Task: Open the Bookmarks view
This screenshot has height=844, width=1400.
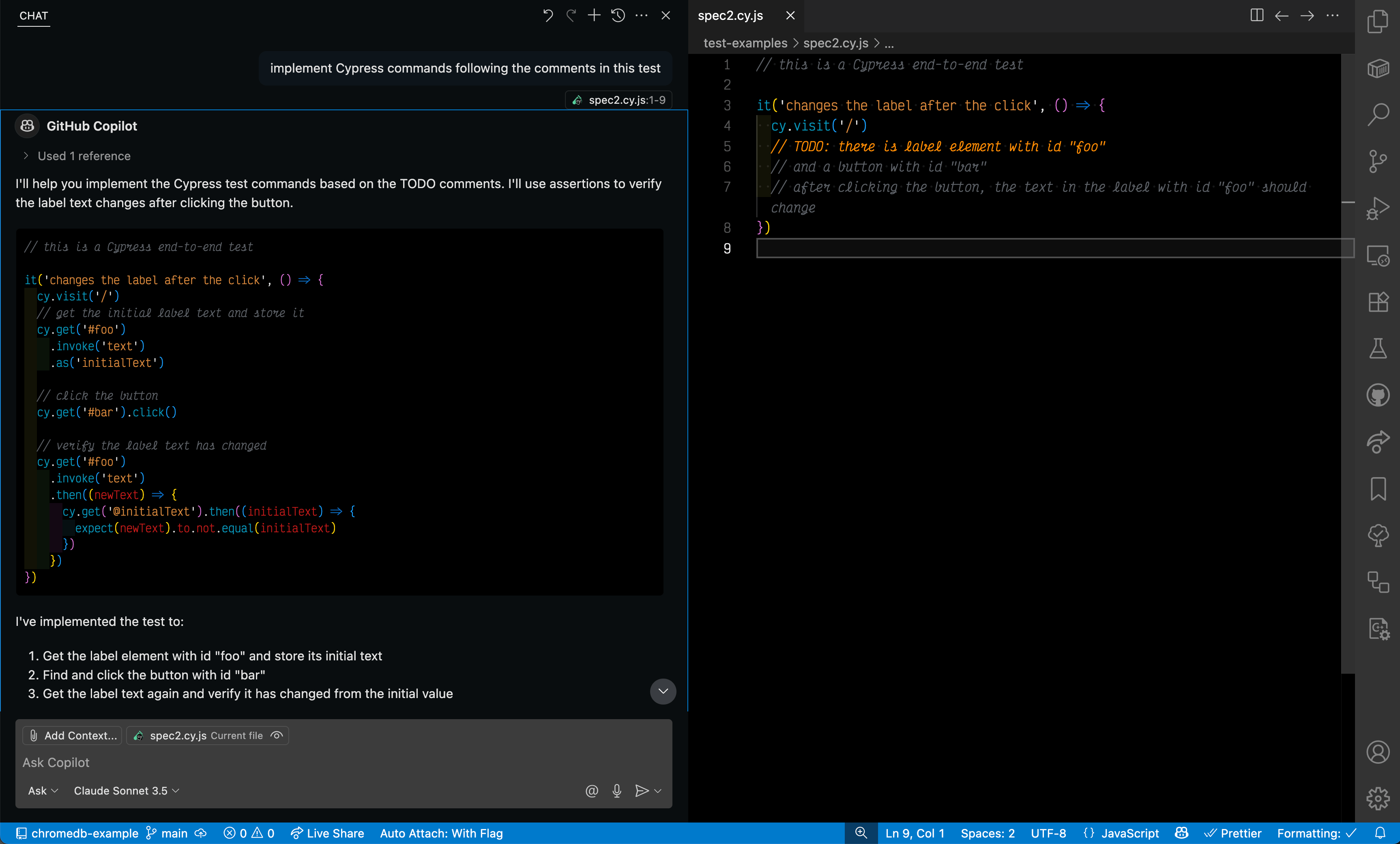Action: coord(1378,488)
